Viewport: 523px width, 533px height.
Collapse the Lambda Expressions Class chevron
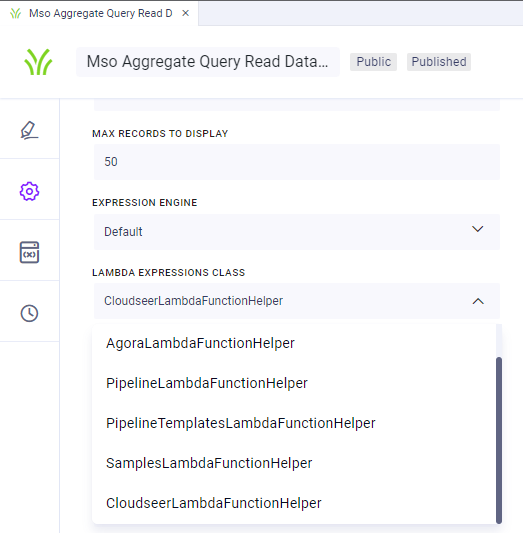(478, 301)
